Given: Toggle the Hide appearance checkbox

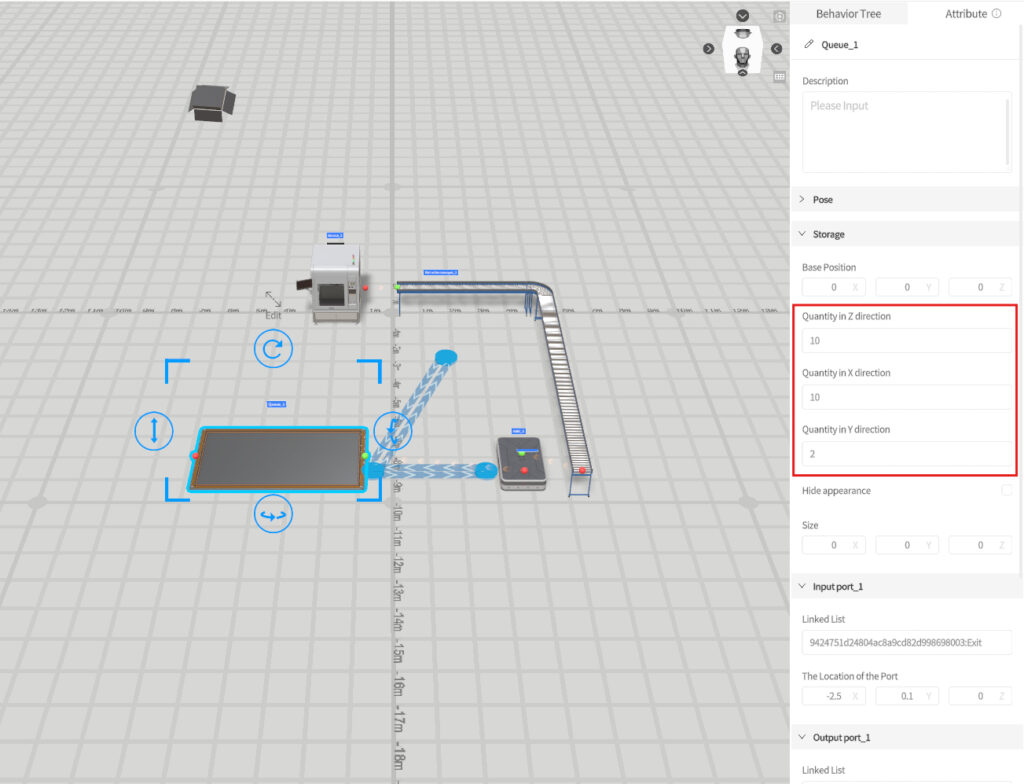Looking at the screenshot, I should (1006, 490).
